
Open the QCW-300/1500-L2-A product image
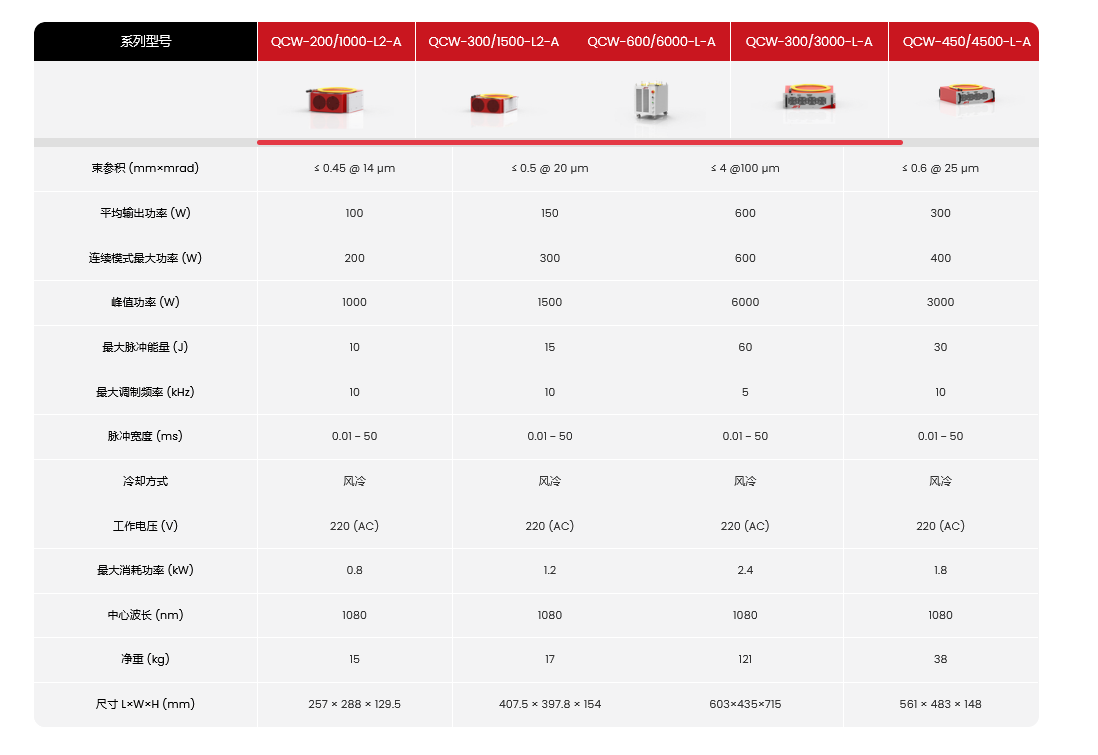[493, 103]
